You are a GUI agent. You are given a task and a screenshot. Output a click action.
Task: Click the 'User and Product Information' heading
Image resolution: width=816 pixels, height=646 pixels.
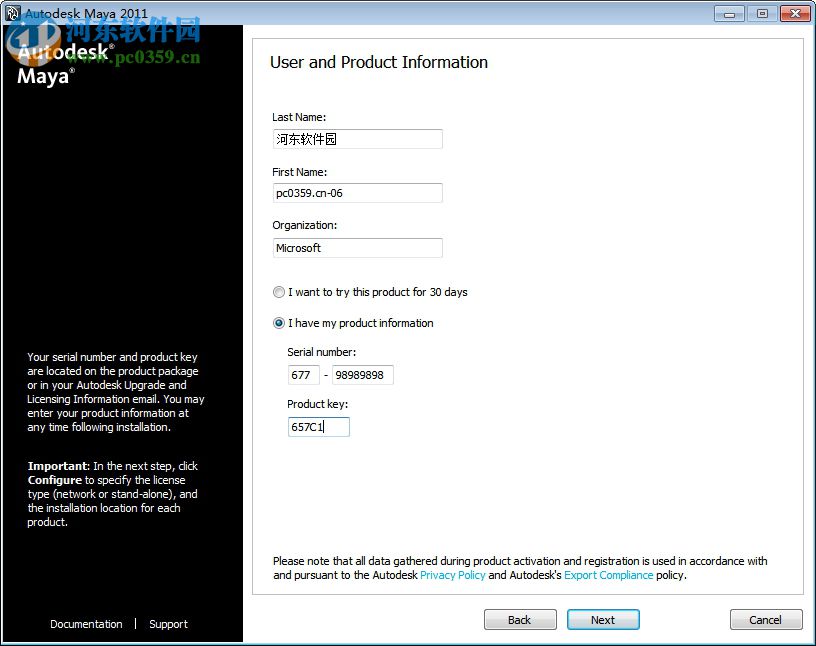[379, 62]
